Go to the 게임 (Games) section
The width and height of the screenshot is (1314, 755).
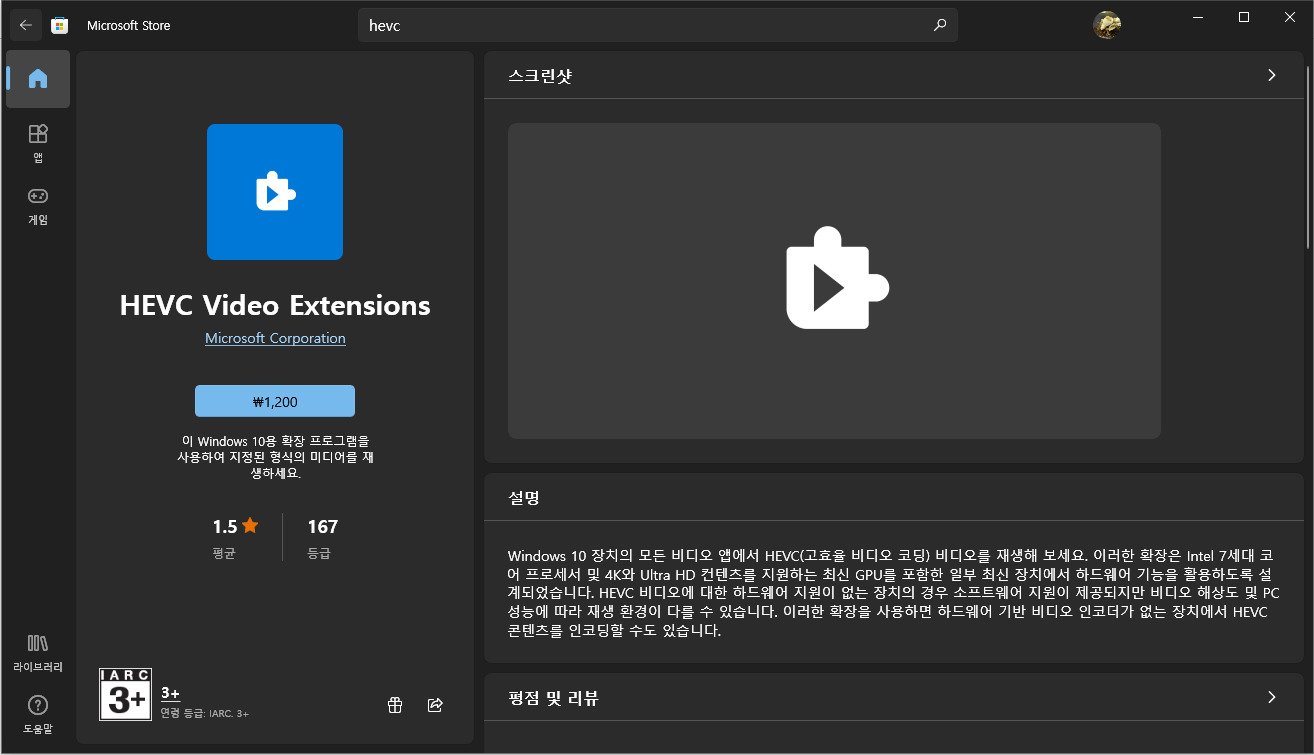click(x=38, y=205)
